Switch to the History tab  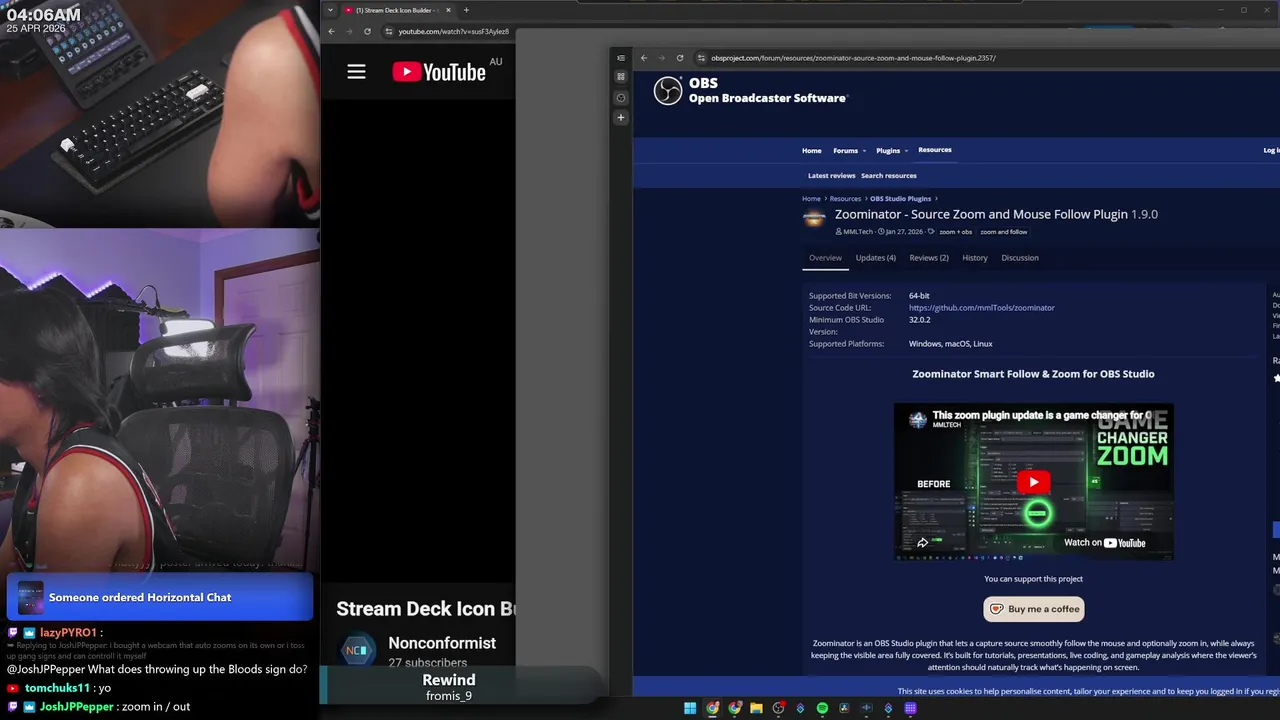(975, 258)
